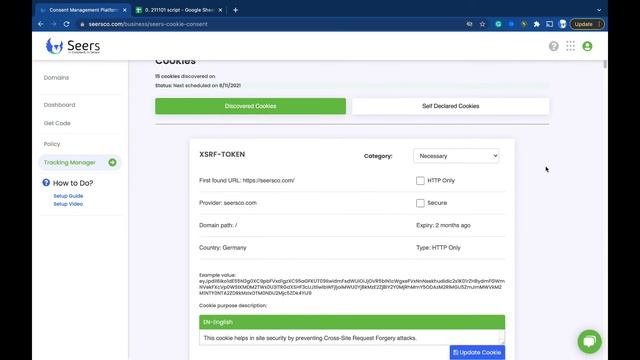Open Dashboard in the sidebar
The height and width of the screenshot is (360, 640).
pos(60,105)
